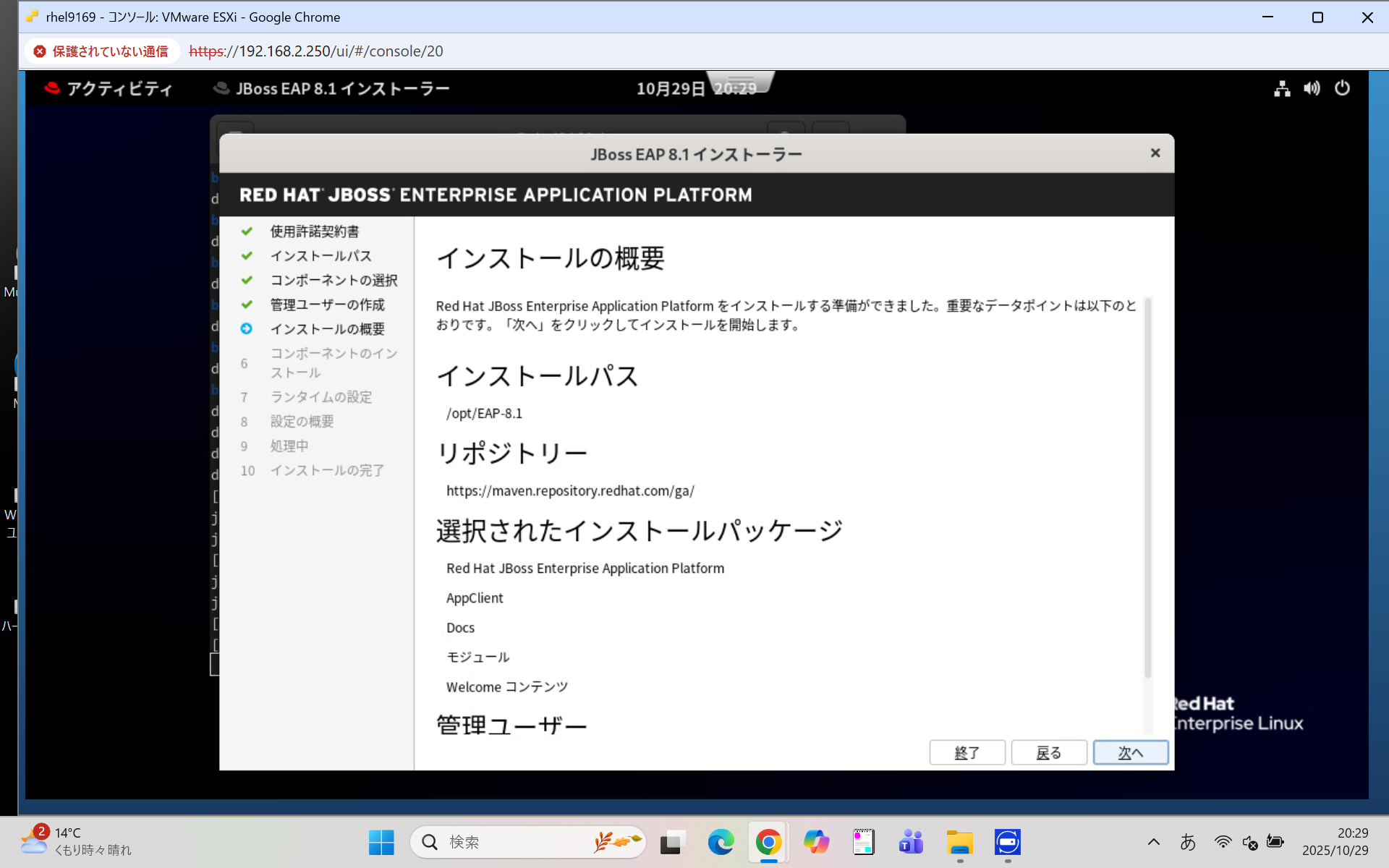The image size is (1389, 868).
Task: Select the rhel9169 console browser tab
Action: pyautogui.click(x=184, y=17)
